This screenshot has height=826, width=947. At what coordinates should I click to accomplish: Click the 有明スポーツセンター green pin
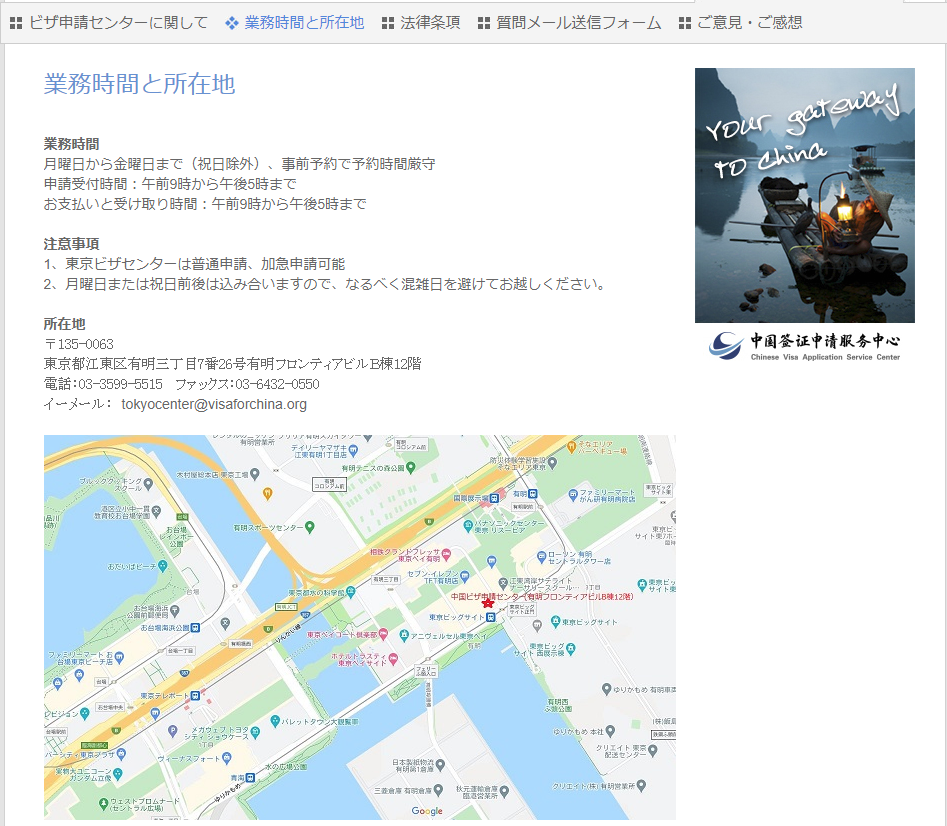pos(310,527)
